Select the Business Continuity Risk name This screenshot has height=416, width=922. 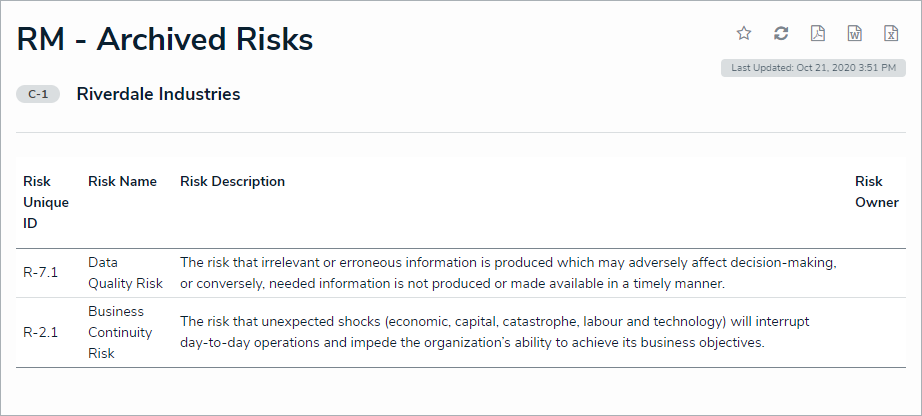tap(118, 332)
